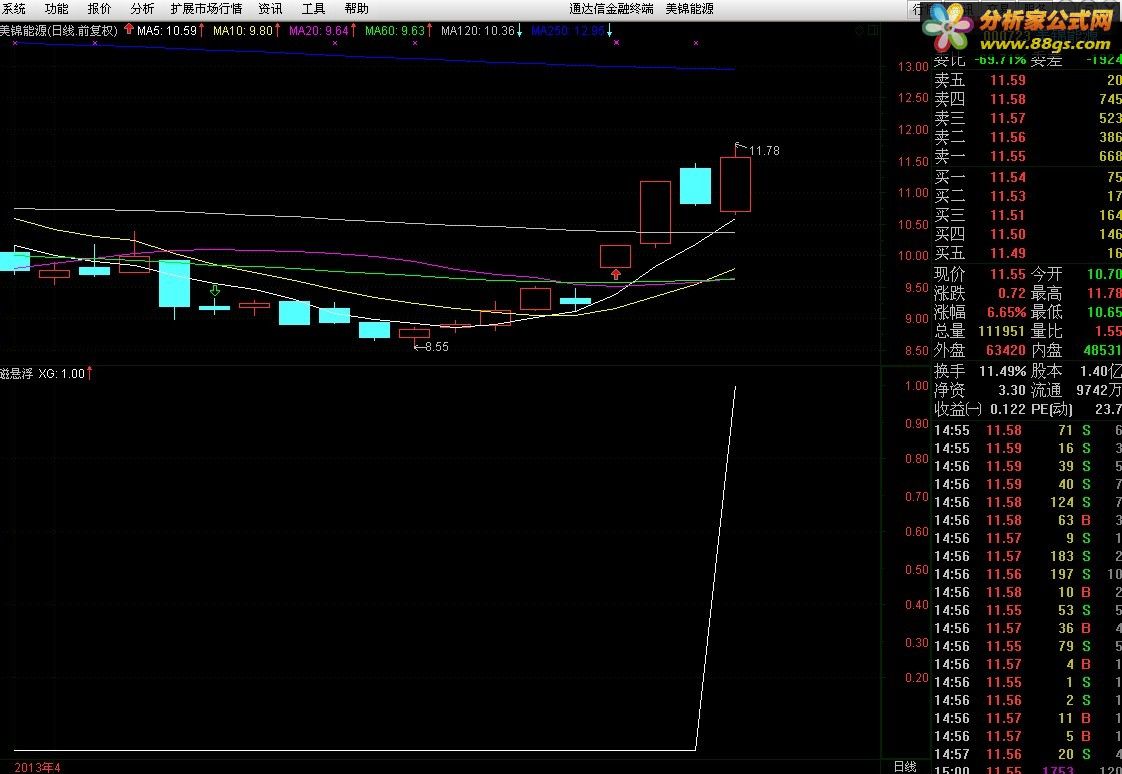This screenshot has width=1122, height=774.
Task: Click the 内盘 48531 value
Action: point(1102,351)
